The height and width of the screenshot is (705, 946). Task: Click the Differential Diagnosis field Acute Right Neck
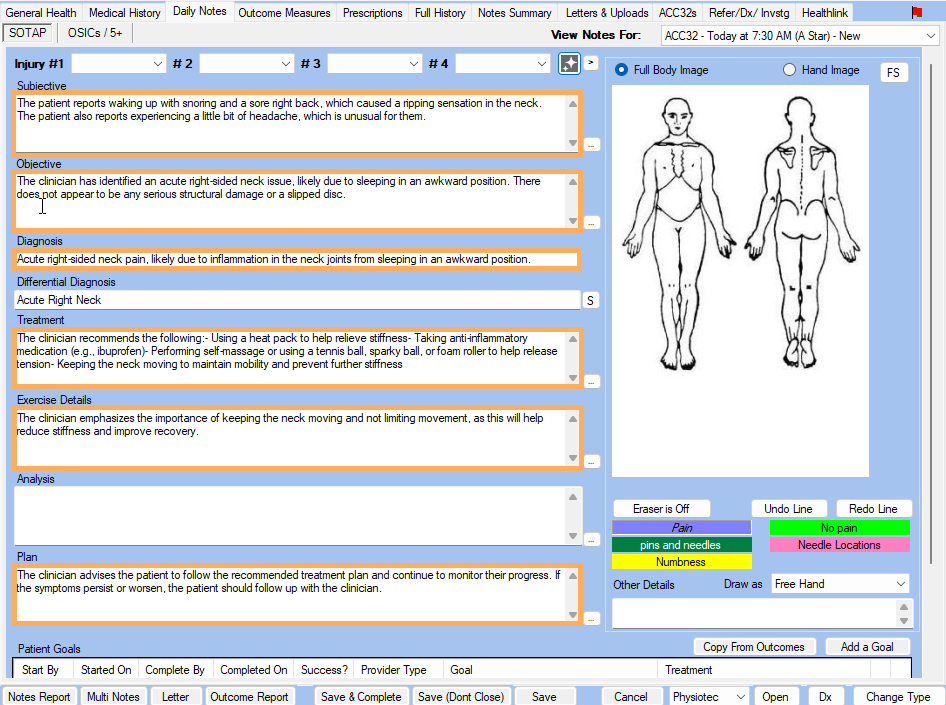point(297,300)
